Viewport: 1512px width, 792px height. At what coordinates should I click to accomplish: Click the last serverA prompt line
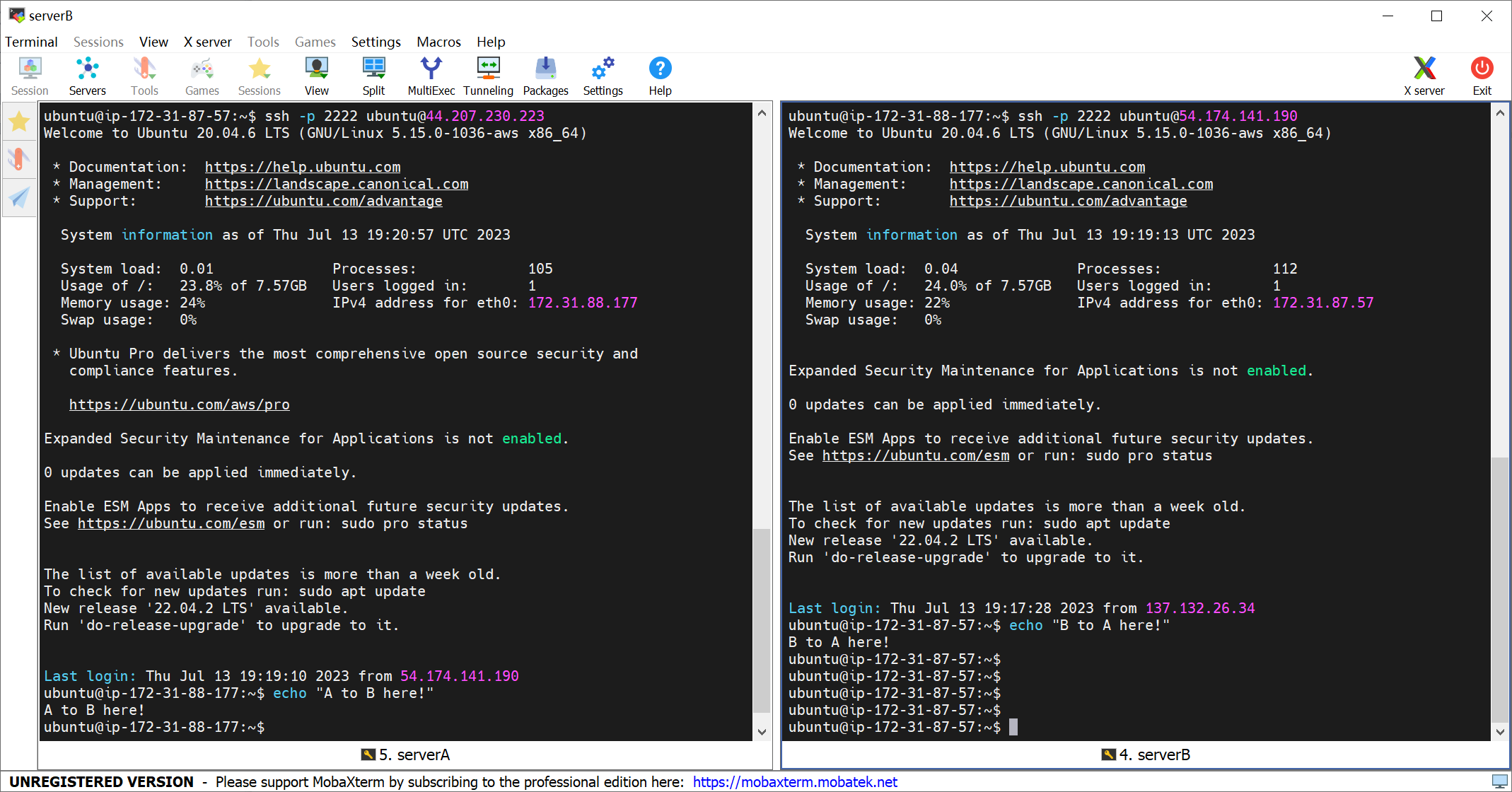click(154, 727)
